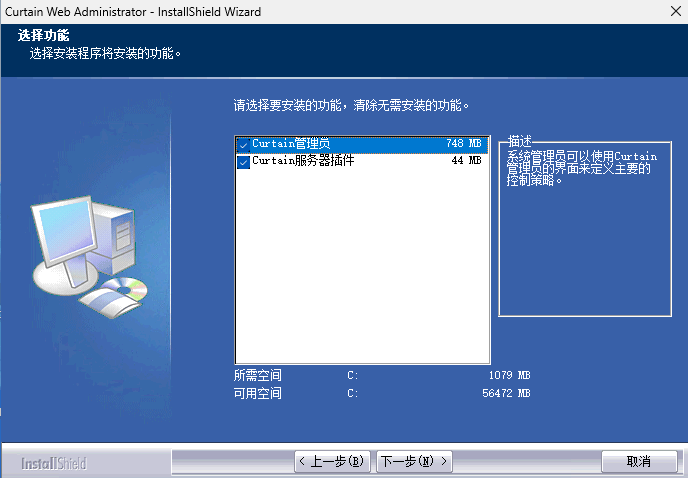Click the 取消 cancel button
The width and height of the screenshot is (688, 478).
click(639, 461)
